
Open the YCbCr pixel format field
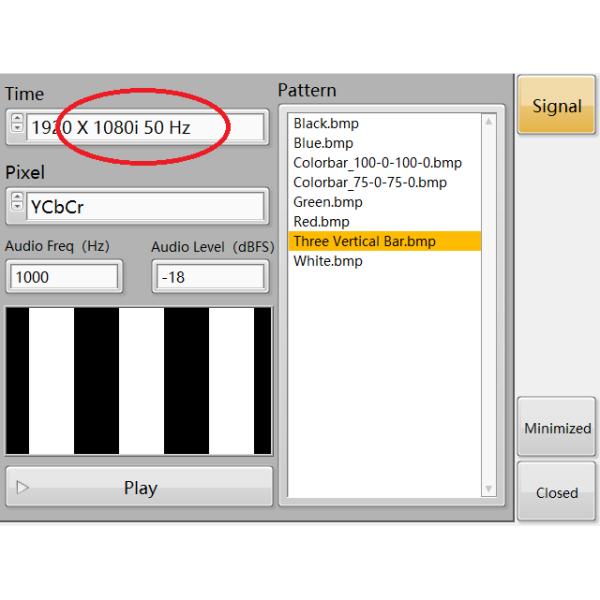pyautogui.click(x=145, y=207)
